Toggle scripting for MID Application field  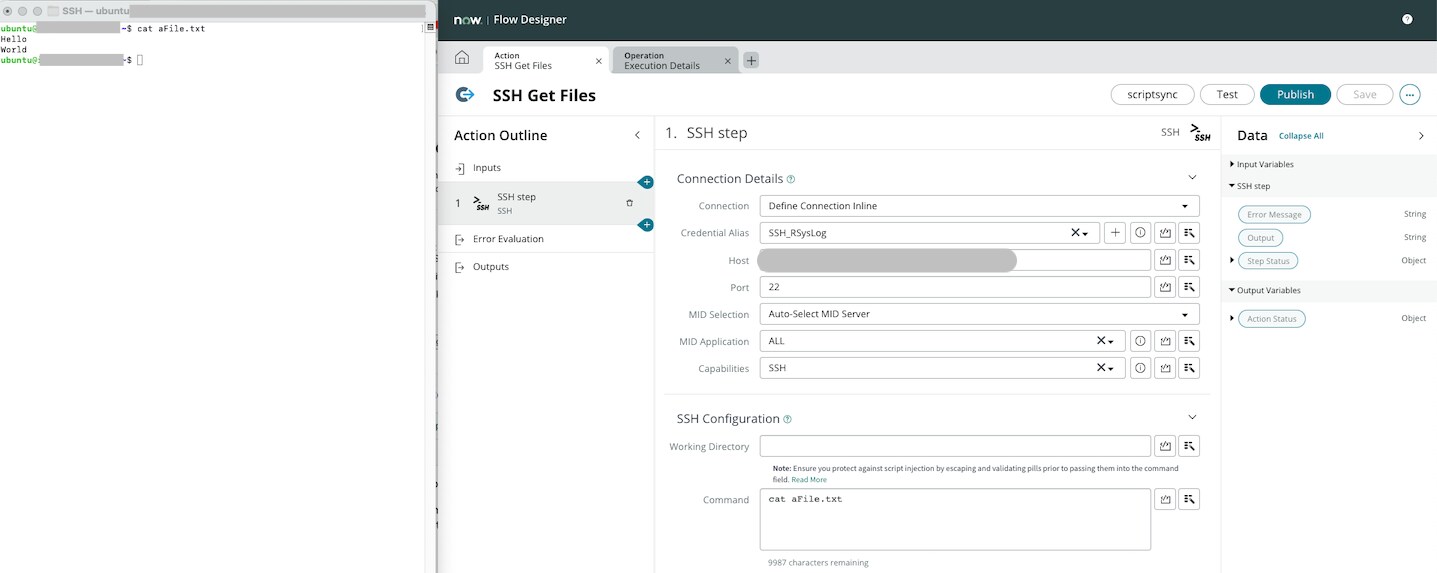(1164, 341)
